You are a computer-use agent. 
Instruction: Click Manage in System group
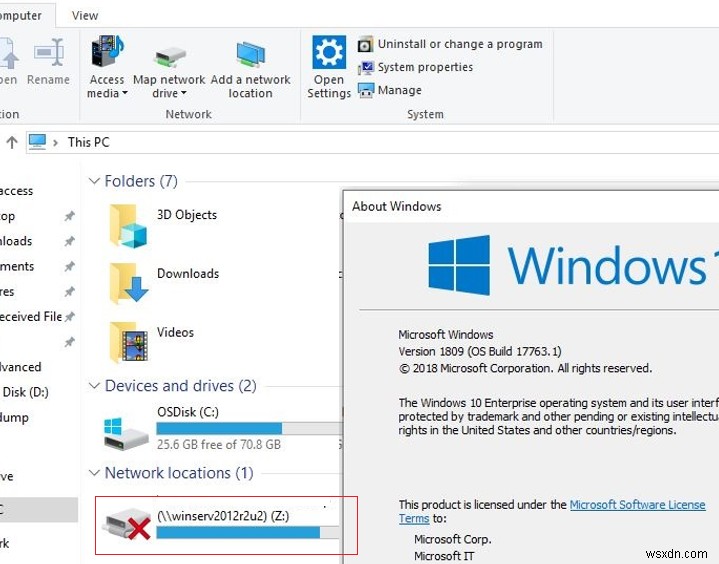tap(390, 90)
